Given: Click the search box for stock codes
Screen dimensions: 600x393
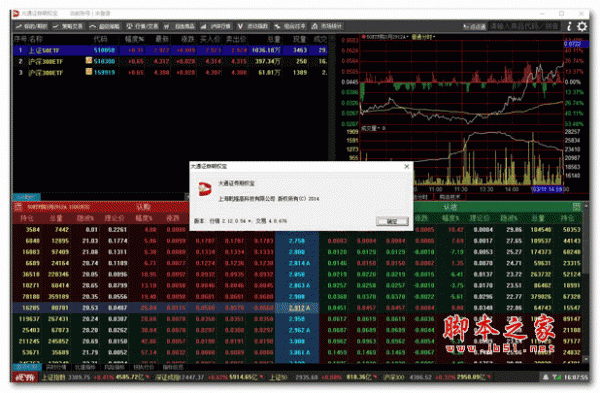Looking at the screenshot, I should pyautogui.click(x=525, y=26).
